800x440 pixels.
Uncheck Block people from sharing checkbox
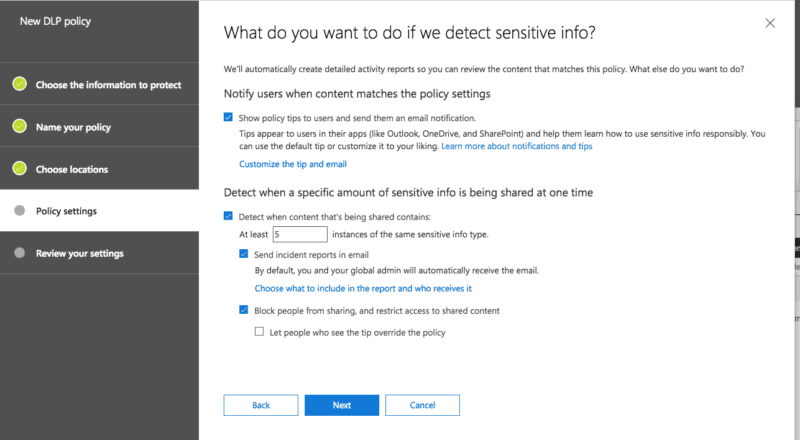[x=245, y=311]
